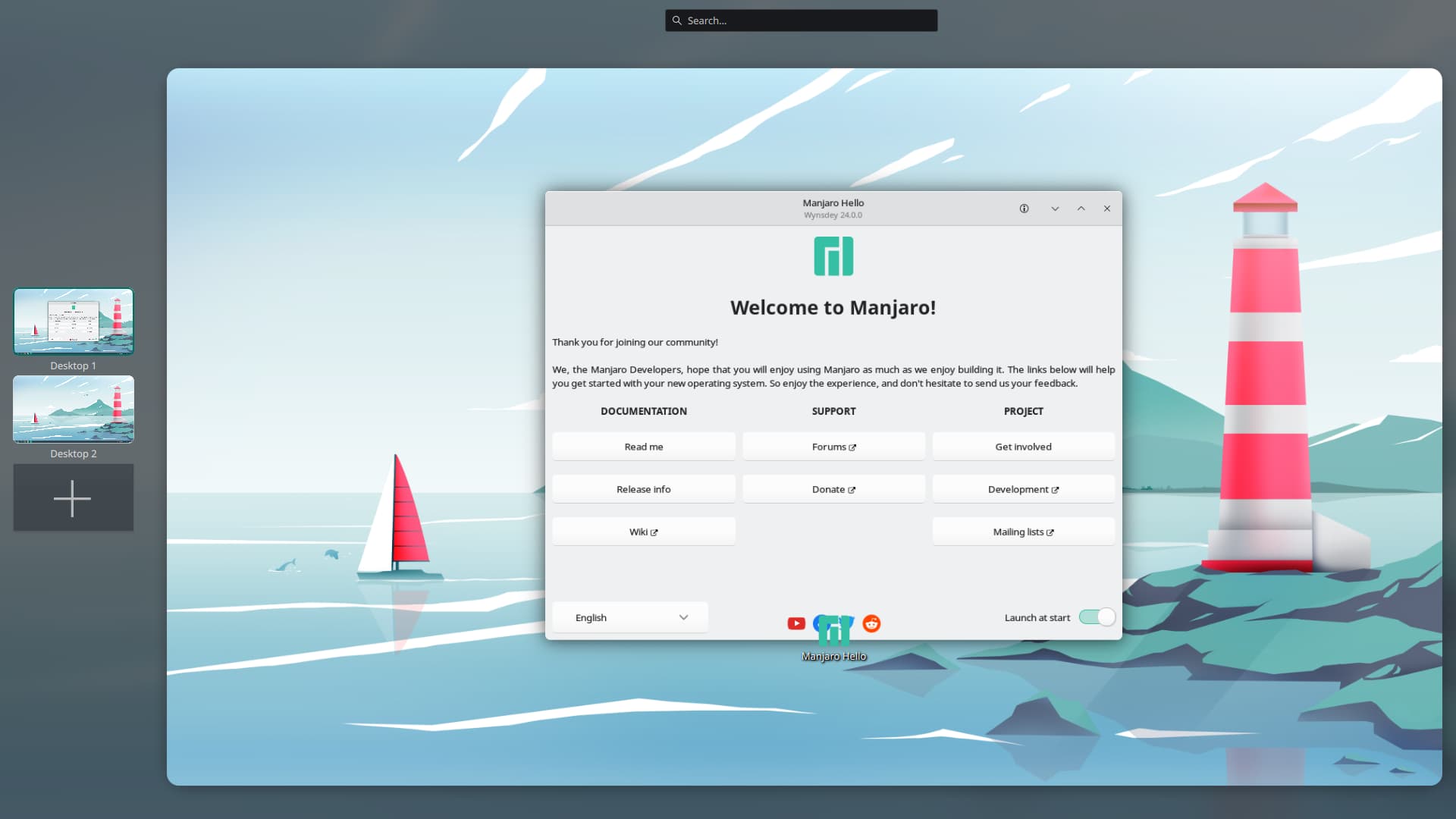Add a new virtual desktop
This screenshot has width=1456, height=819.
(73, 497)
